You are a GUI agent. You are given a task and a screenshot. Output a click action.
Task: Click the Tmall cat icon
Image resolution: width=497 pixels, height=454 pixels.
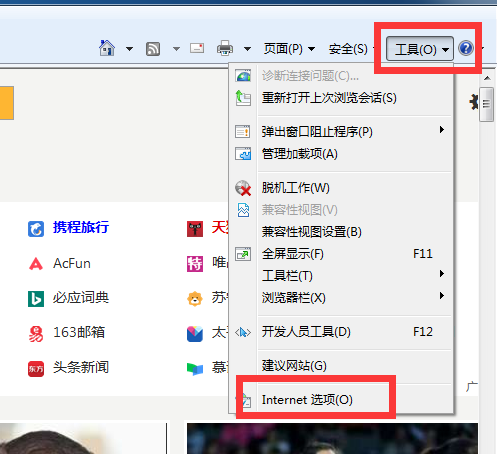[195, 229]
